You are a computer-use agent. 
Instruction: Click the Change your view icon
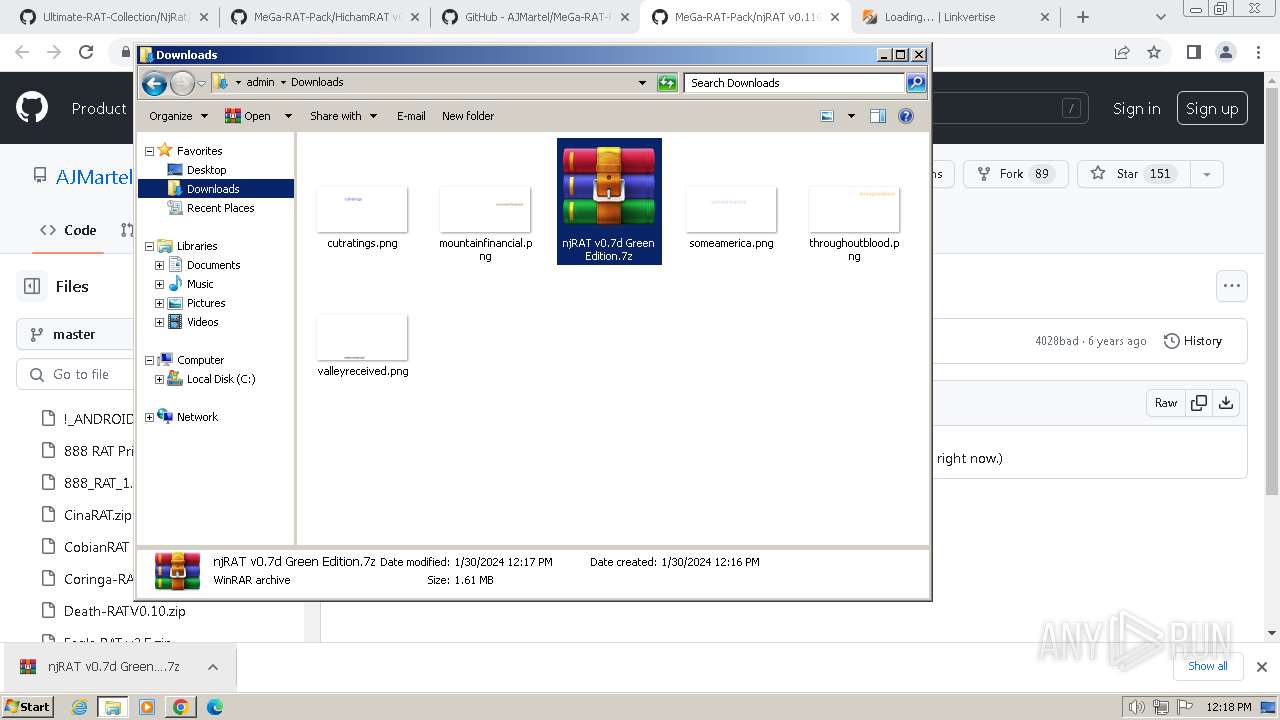[x=827, y=116]
